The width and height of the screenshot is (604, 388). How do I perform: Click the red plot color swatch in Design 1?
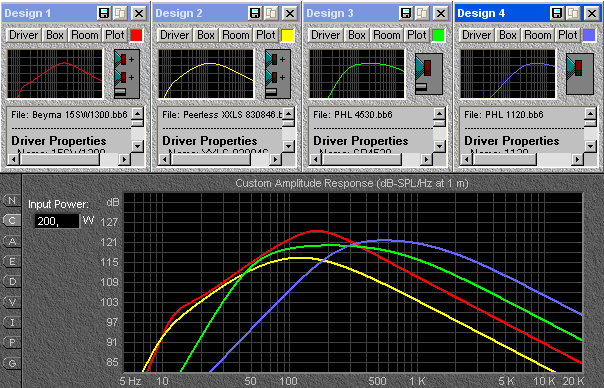click(x=136, y=35)
